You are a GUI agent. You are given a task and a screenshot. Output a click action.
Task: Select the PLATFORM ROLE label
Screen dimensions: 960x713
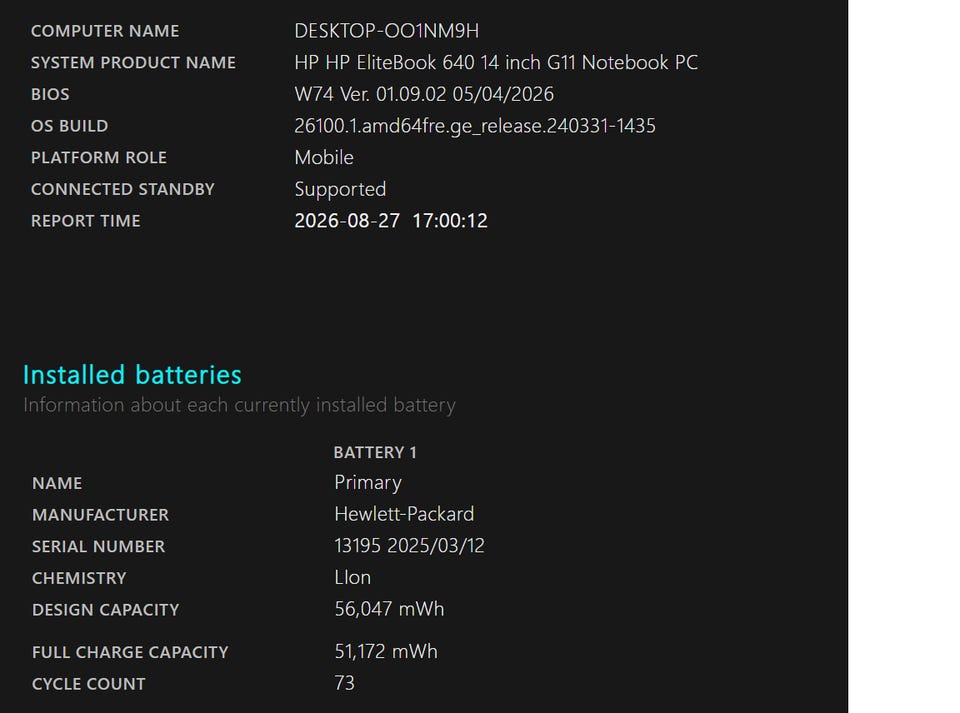tap(99, 157)
